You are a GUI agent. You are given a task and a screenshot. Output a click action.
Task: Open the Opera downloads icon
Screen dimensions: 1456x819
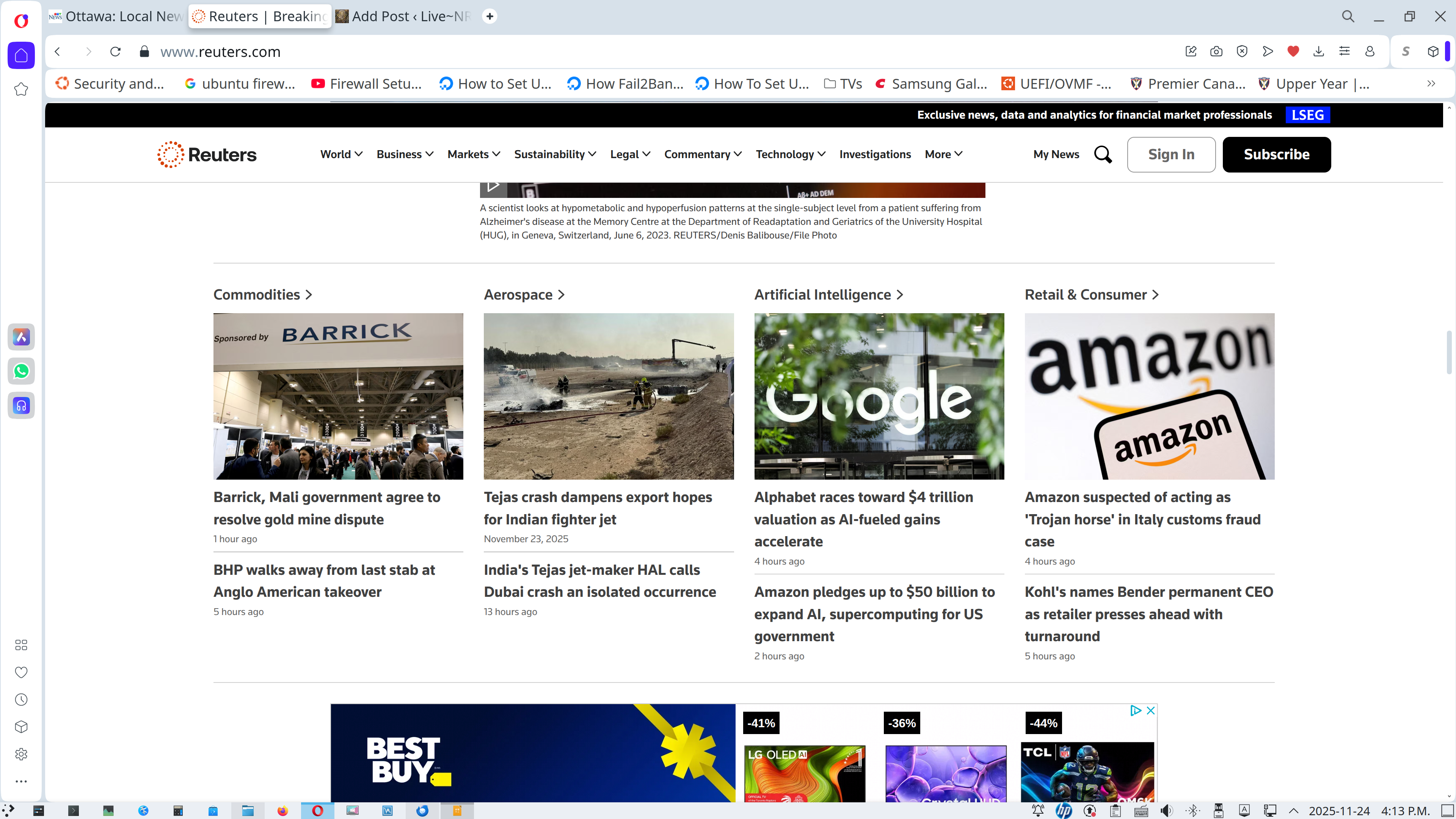(x=1319, y=52)
